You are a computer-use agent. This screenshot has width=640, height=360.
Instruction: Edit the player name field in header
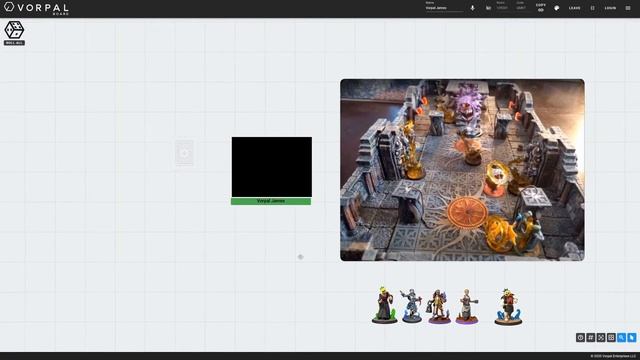coord(444,8)
